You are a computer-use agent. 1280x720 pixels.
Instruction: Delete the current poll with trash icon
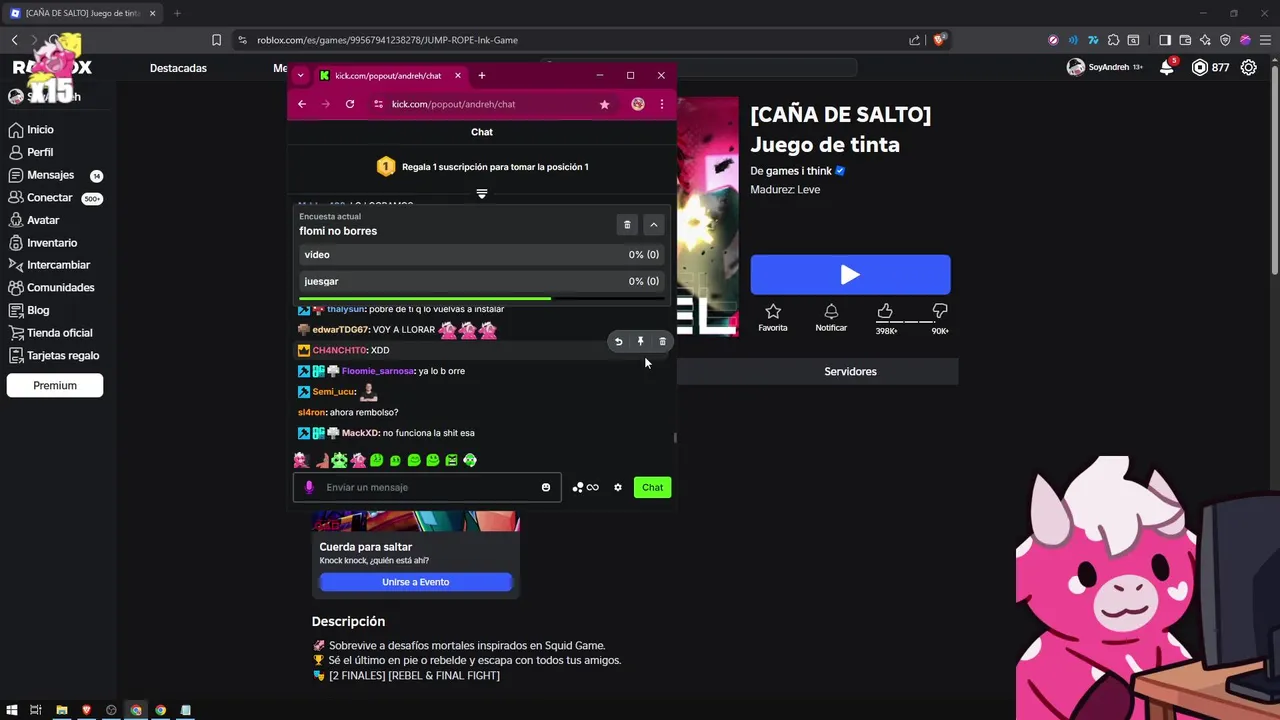tap(627, 225)
